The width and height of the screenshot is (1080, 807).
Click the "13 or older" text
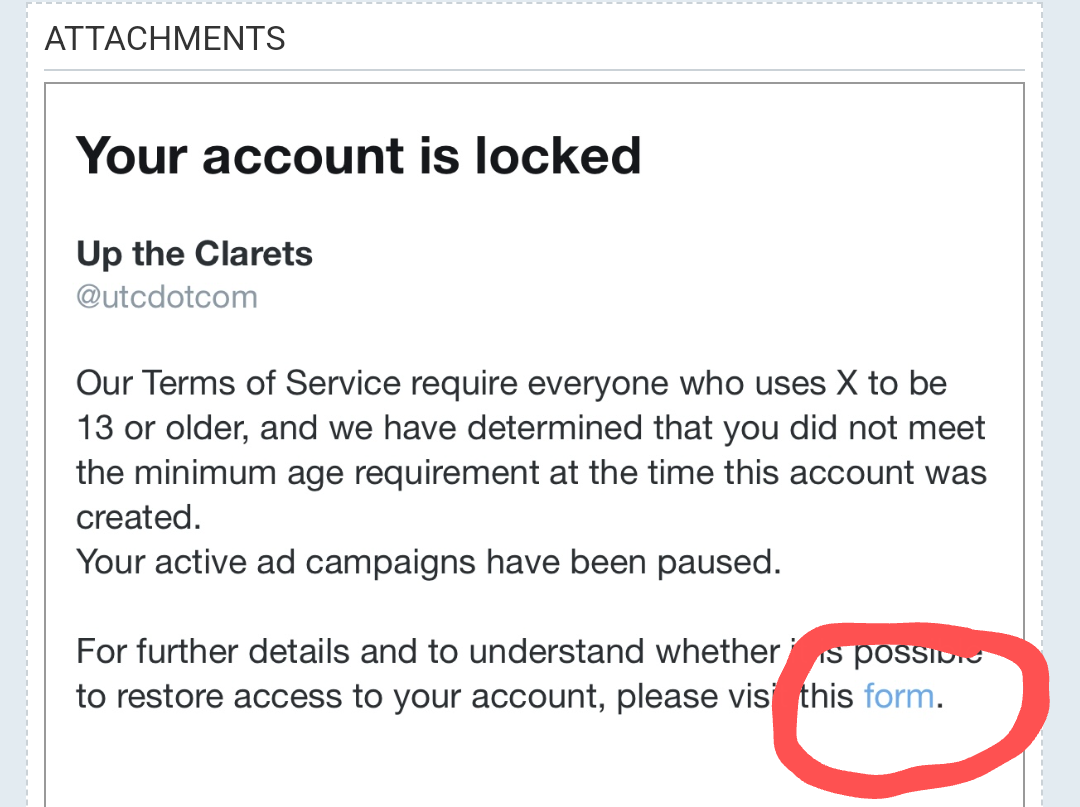[x=162, y=428]
